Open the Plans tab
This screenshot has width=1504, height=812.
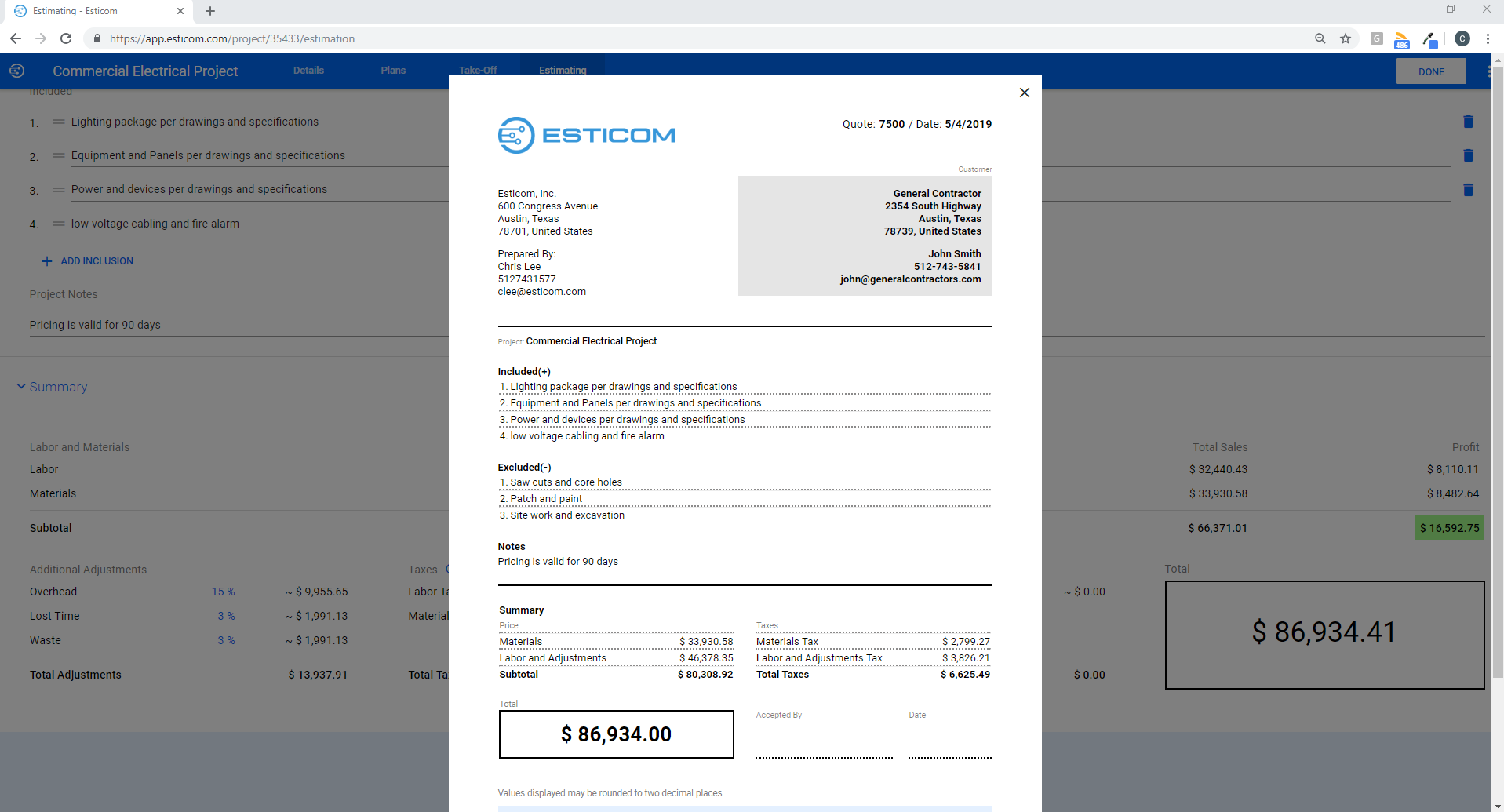(393, 70)
